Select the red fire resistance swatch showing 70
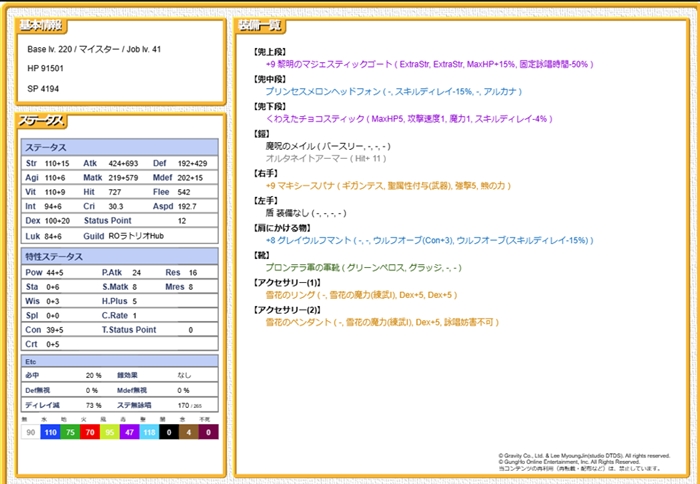The height and width of the screenshot is (484, 700). [x=90, y=432]
